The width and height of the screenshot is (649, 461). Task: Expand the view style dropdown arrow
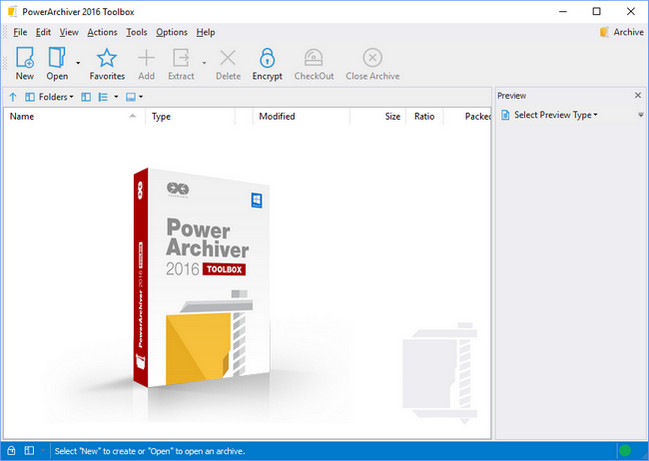pyautogui.click(x=116, y=97)
